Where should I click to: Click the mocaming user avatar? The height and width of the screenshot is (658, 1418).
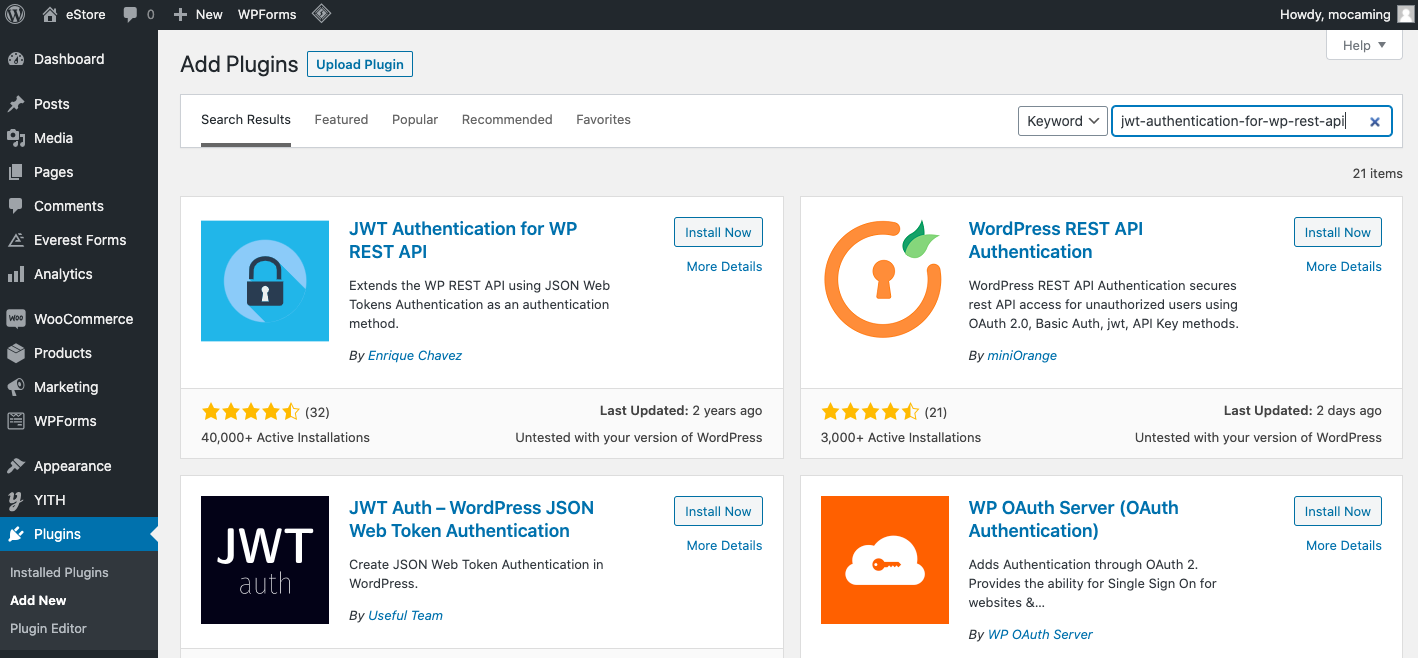[1406, 14]
